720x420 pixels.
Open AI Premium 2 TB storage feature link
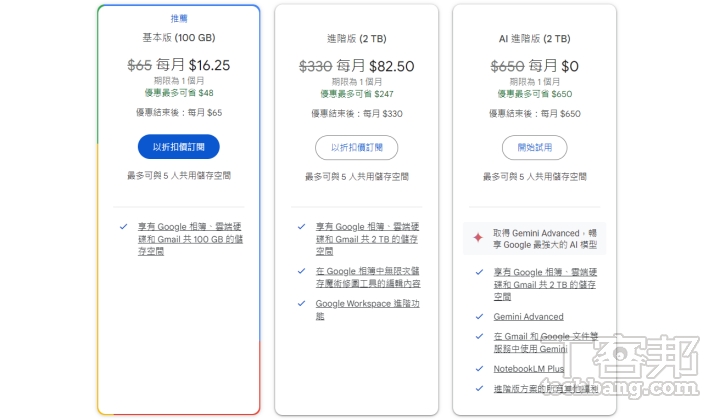click(545, 284)
